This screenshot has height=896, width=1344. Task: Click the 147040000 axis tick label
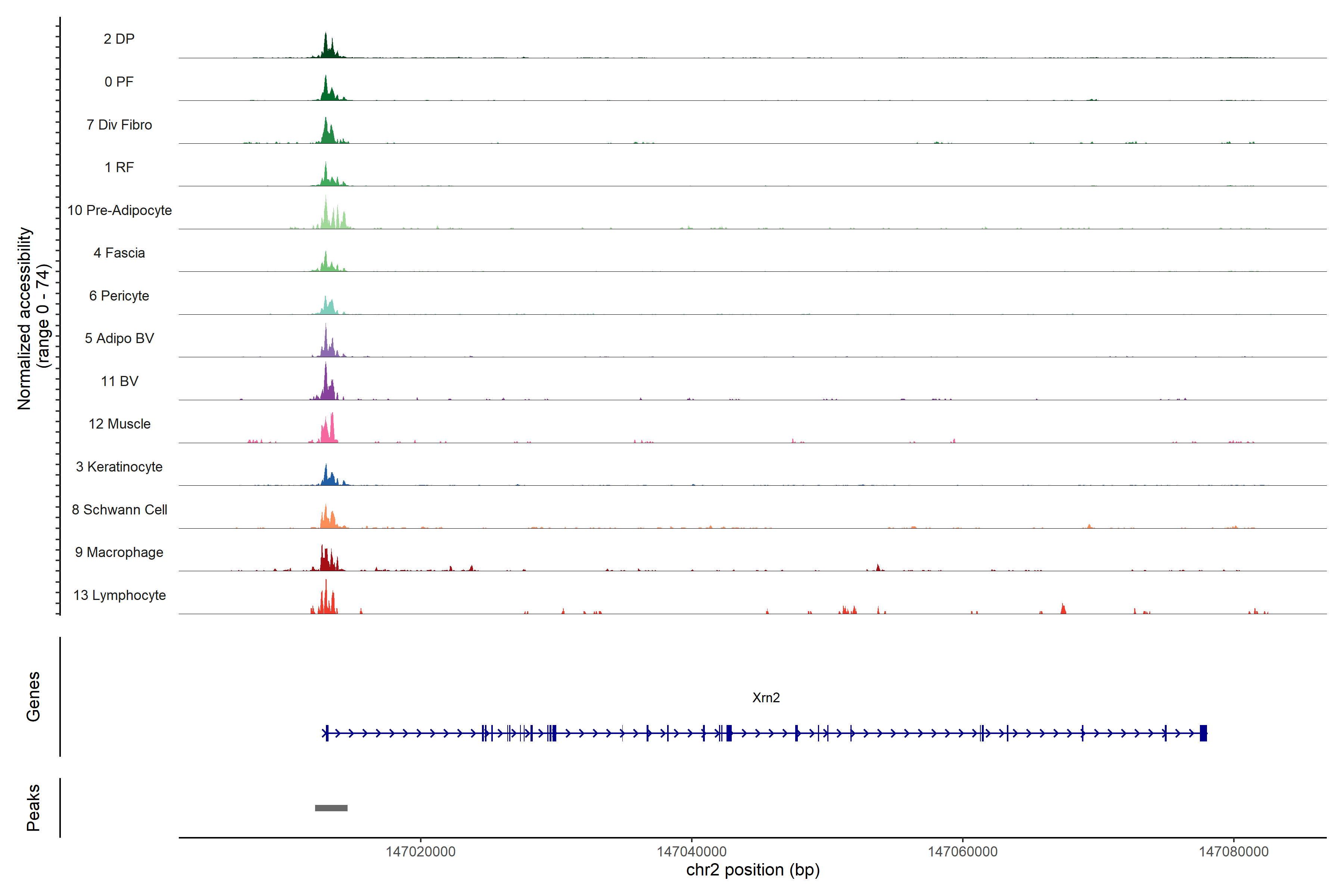pyautogui.click(x=691, y=852)
